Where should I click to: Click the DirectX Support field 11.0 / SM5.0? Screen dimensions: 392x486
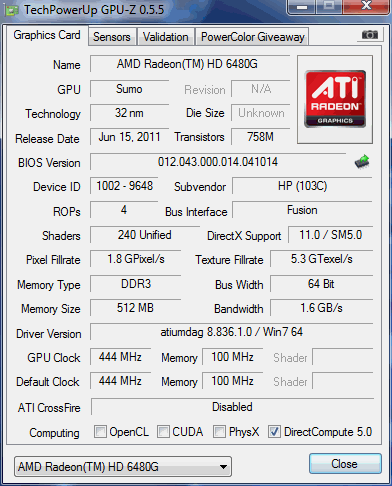pos(330,235)
